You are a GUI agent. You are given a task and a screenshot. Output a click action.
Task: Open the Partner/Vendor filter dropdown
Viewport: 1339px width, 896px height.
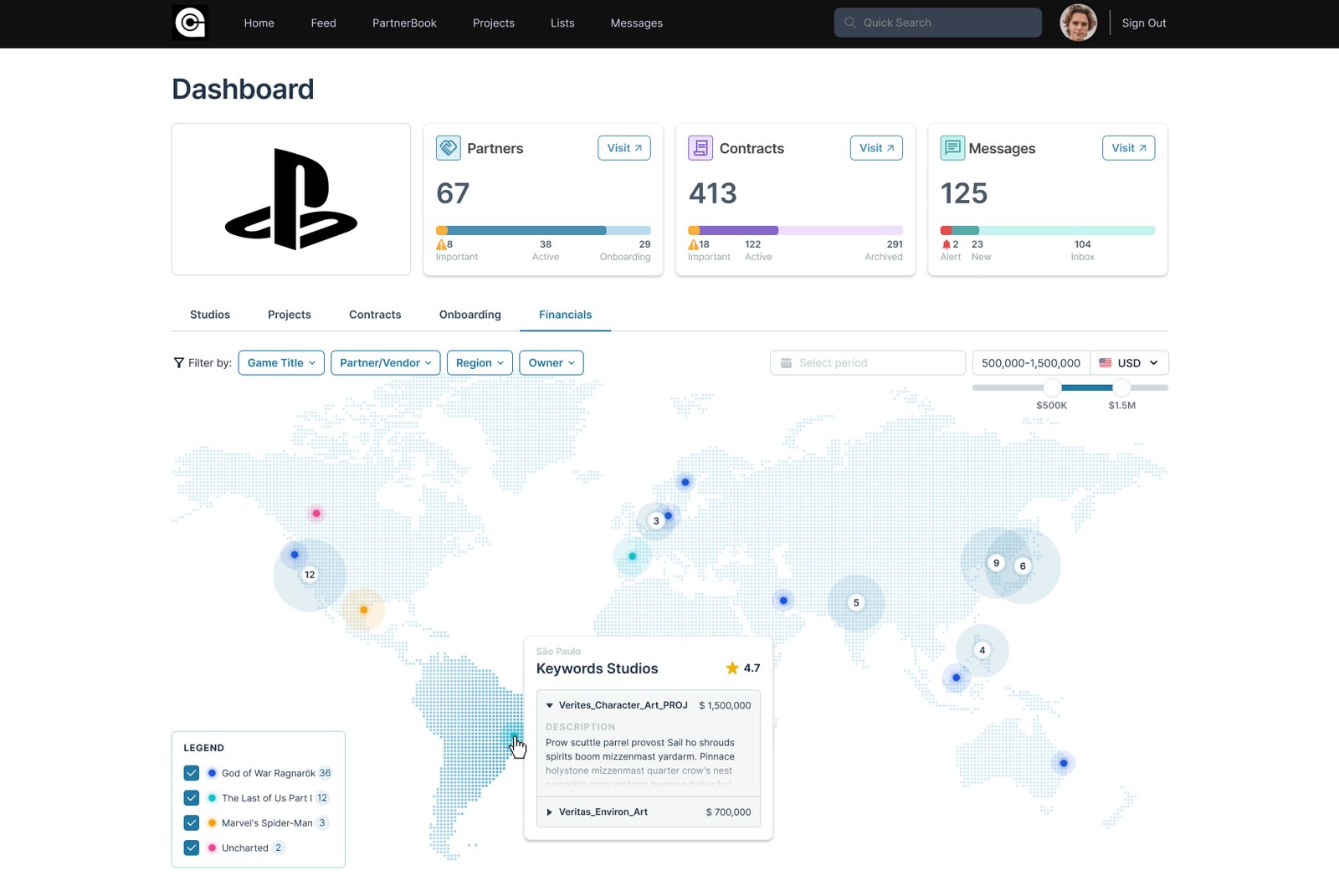click(386, 363)
